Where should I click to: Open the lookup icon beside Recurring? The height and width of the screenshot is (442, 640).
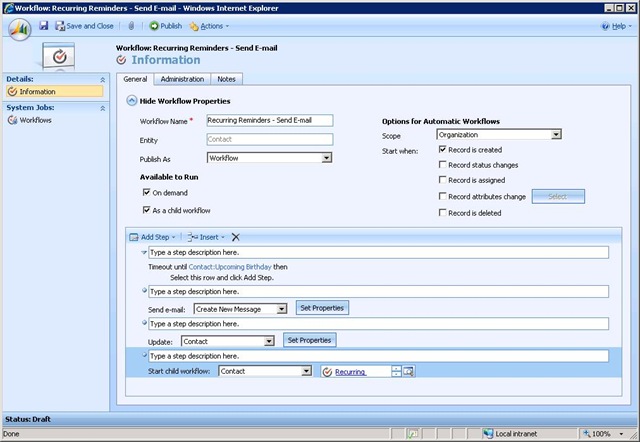(410, 371)
